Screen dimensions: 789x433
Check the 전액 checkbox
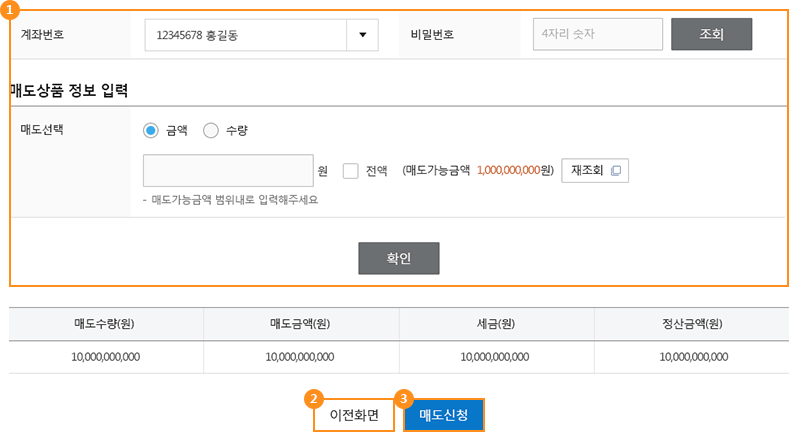coord(350,170)
